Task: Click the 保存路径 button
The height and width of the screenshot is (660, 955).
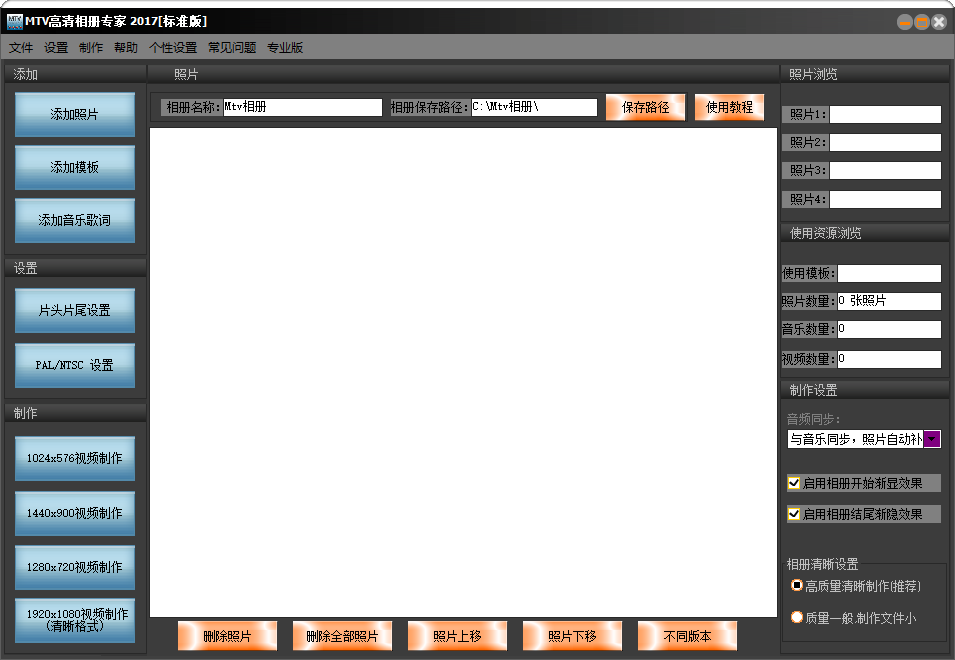Action: click(646, 107)
